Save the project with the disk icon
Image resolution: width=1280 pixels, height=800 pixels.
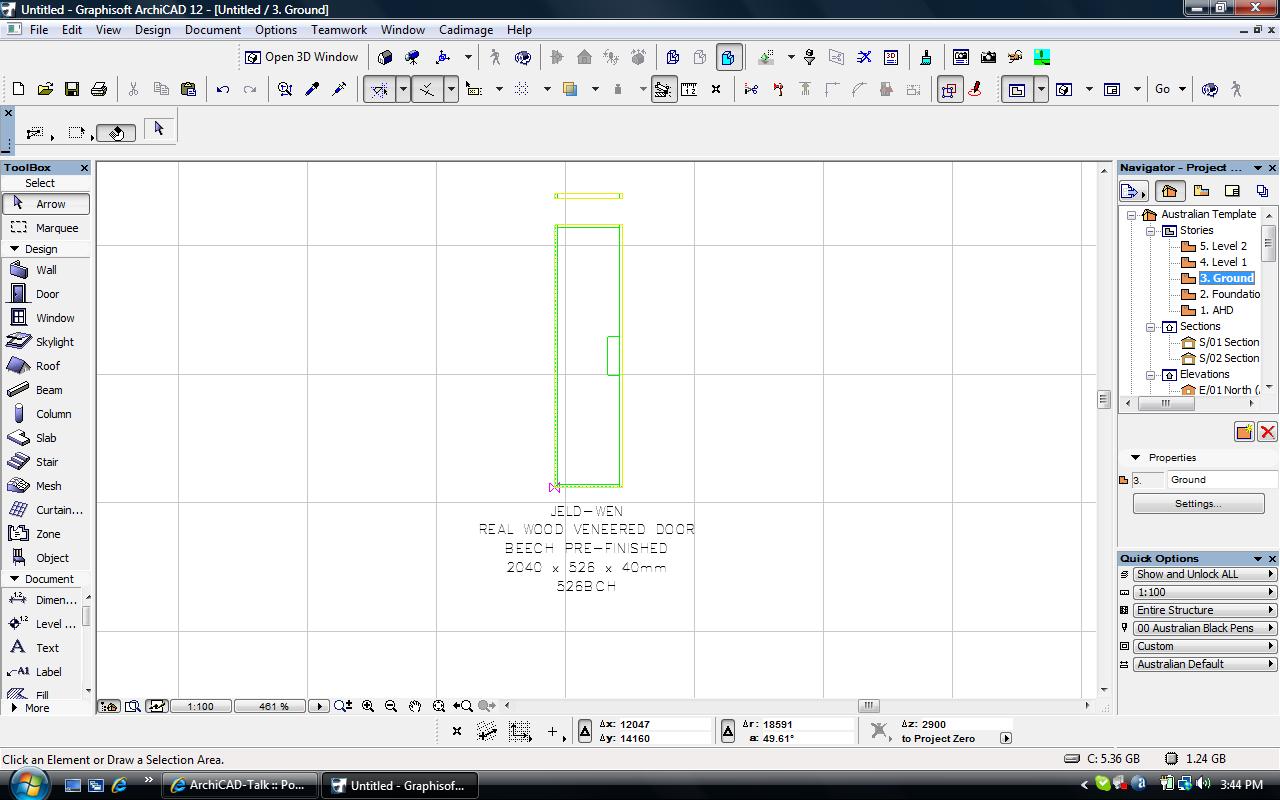click(72, 89)
